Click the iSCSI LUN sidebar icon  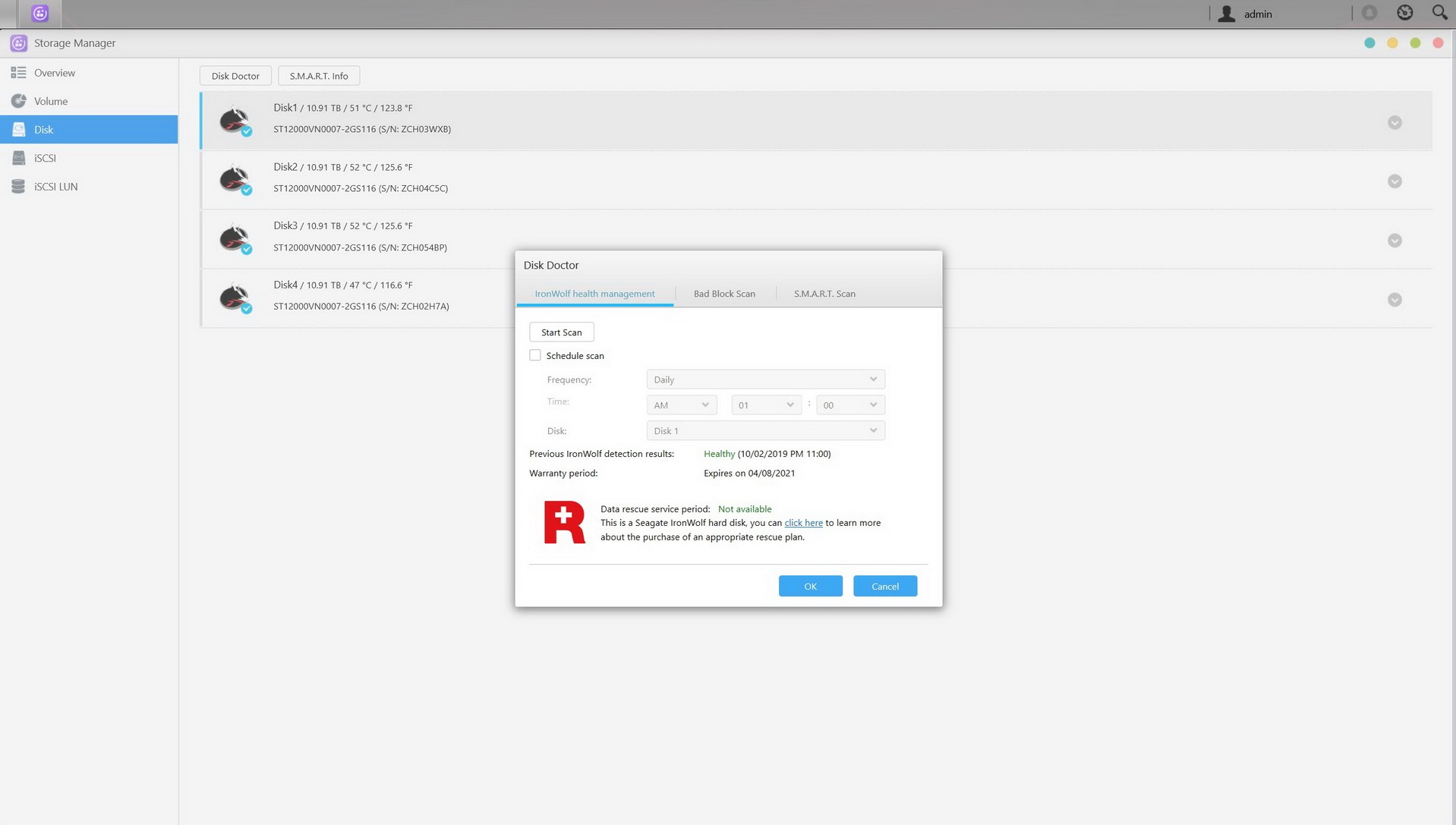[18, 187]
